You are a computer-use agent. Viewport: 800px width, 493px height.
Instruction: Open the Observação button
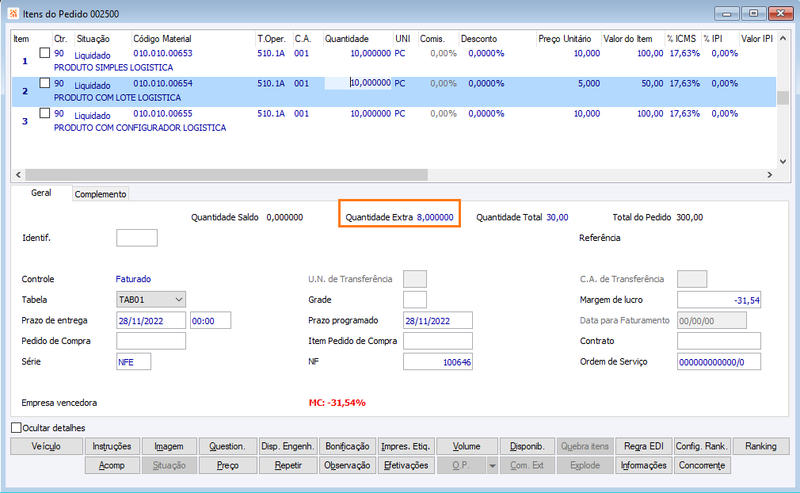(347, 465)
